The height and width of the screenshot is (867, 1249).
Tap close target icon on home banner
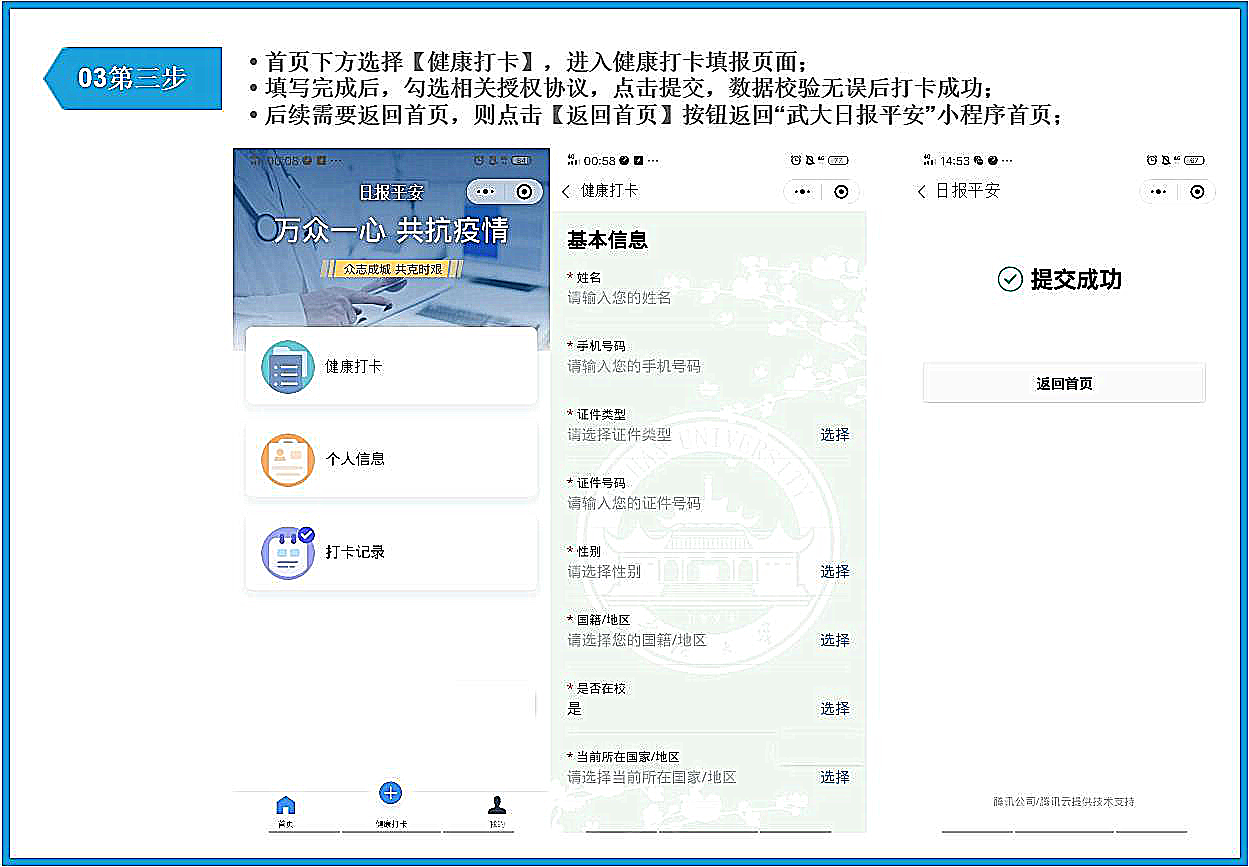coord(524,192)
